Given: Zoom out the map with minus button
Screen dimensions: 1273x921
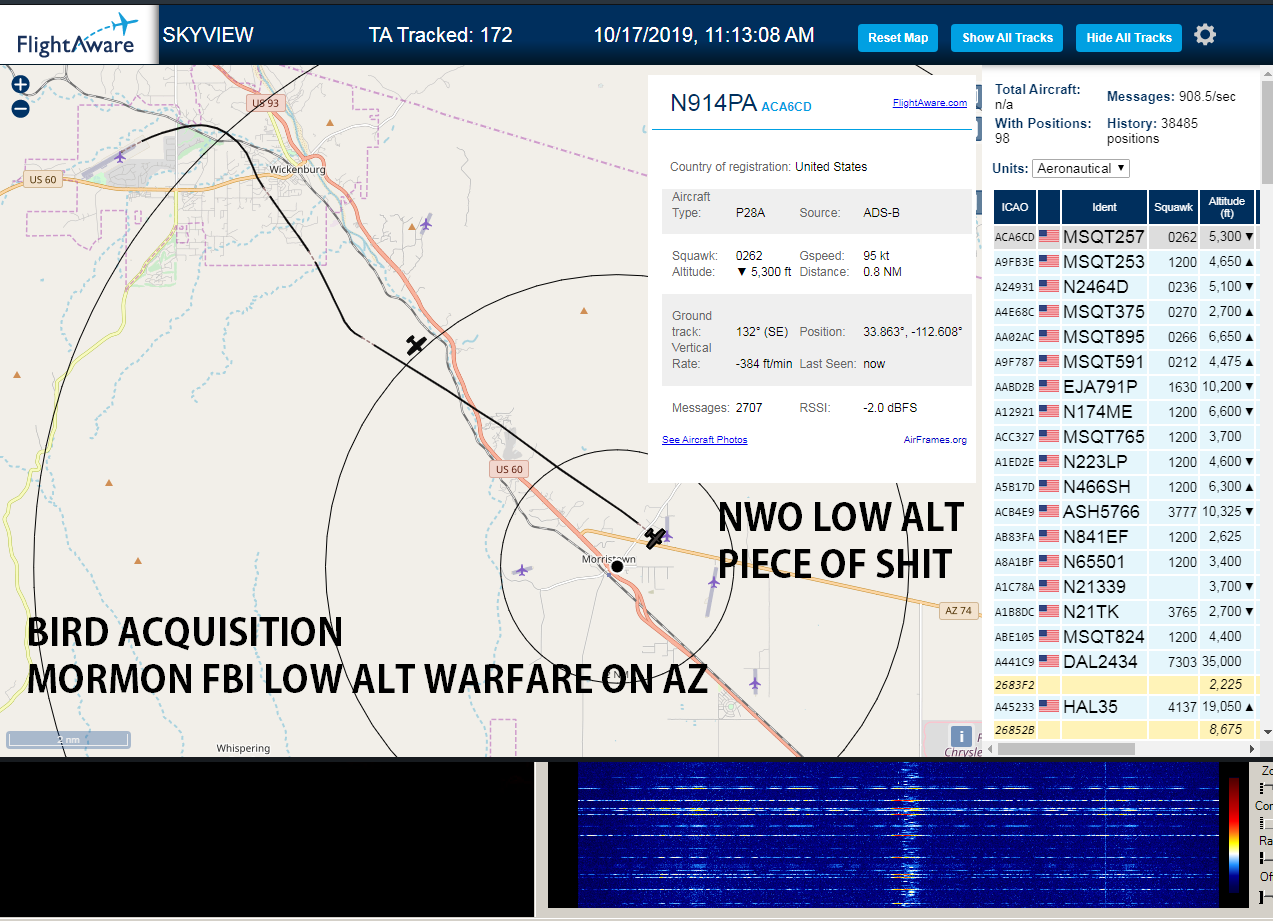Looking at the screenshot, I should [x=20, y=109].
